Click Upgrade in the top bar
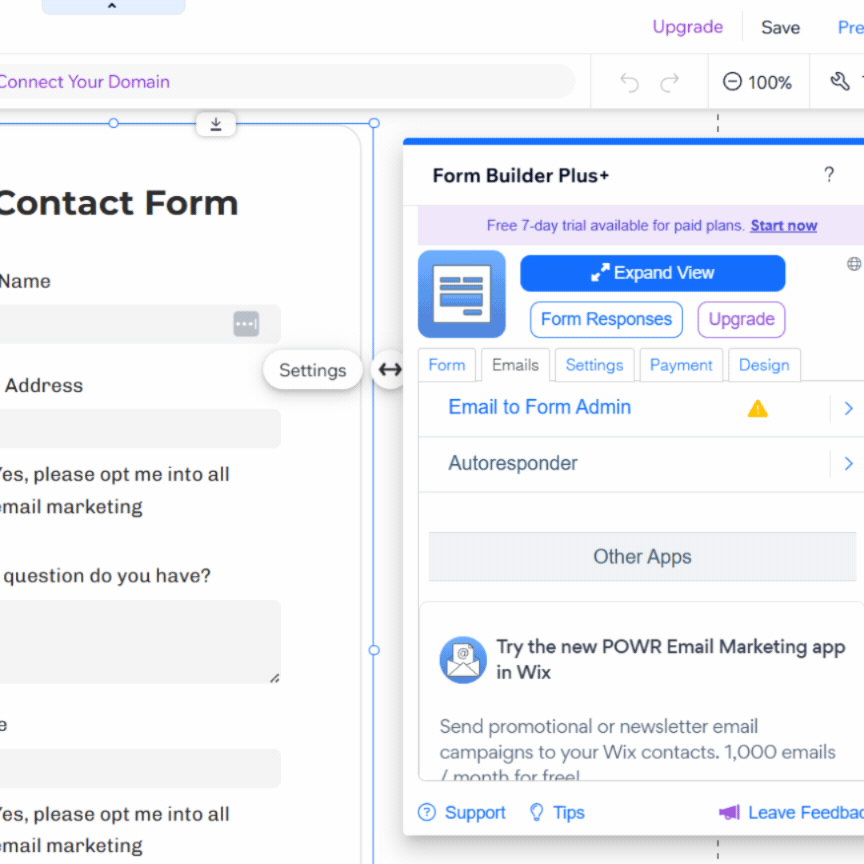864x864 pixels. [x=688, y=27]
